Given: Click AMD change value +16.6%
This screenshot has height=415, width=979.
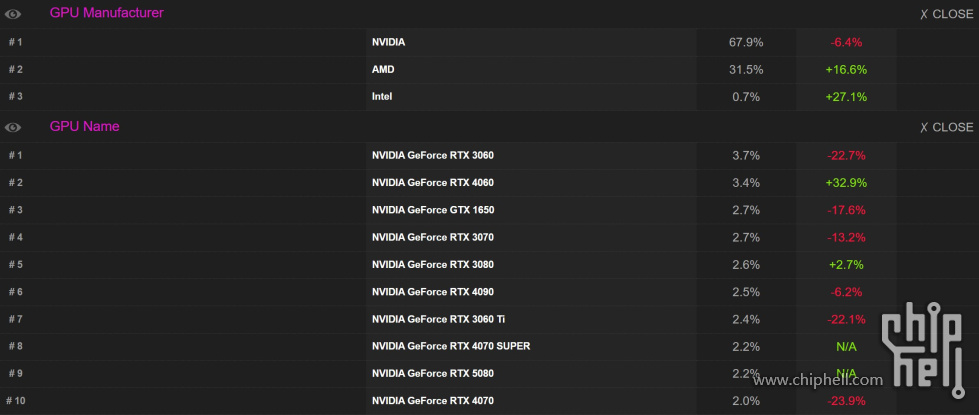Looking at the screenshot, I should (846, 70).
